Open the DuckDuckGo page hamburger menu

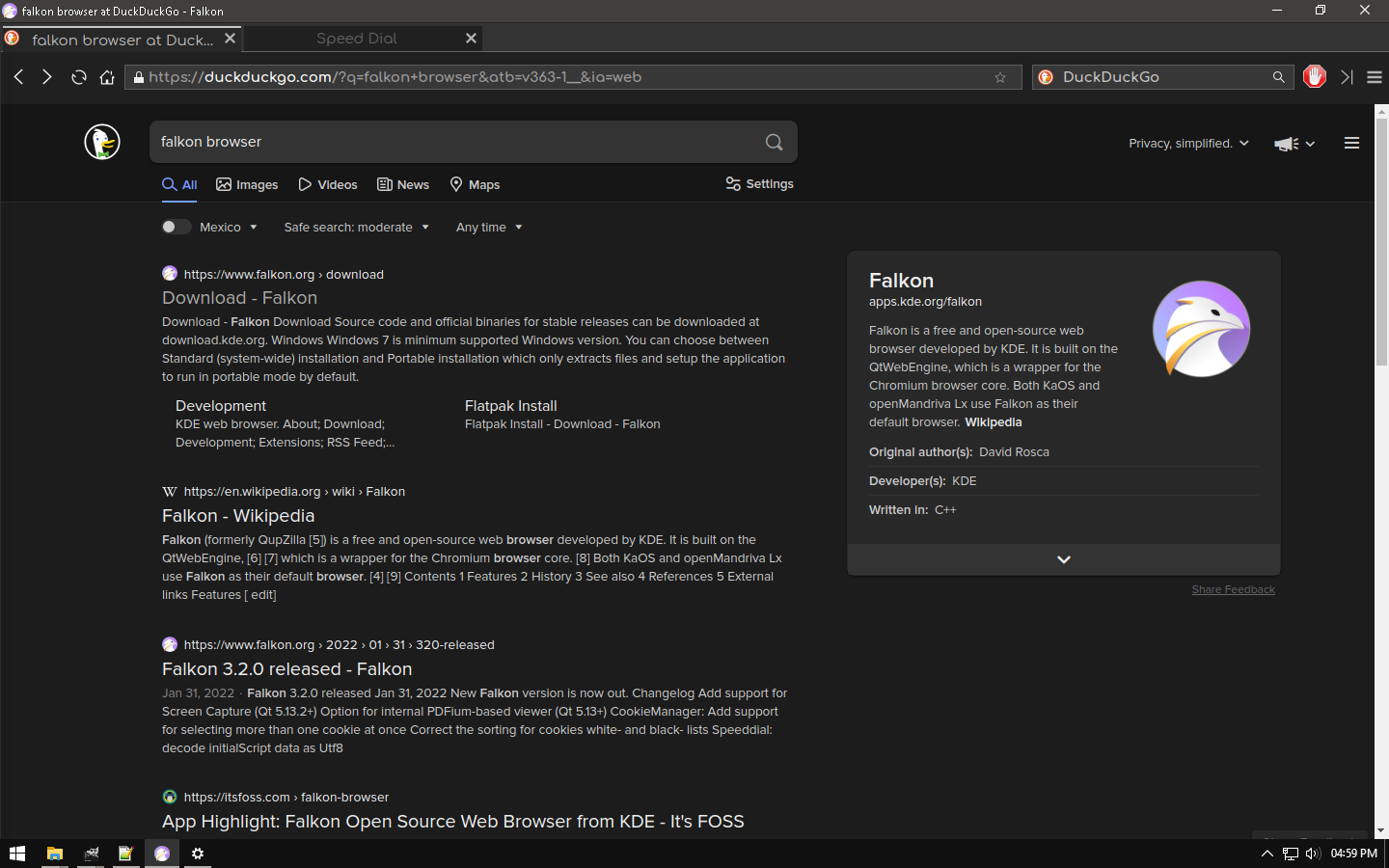pos(1351,143)
